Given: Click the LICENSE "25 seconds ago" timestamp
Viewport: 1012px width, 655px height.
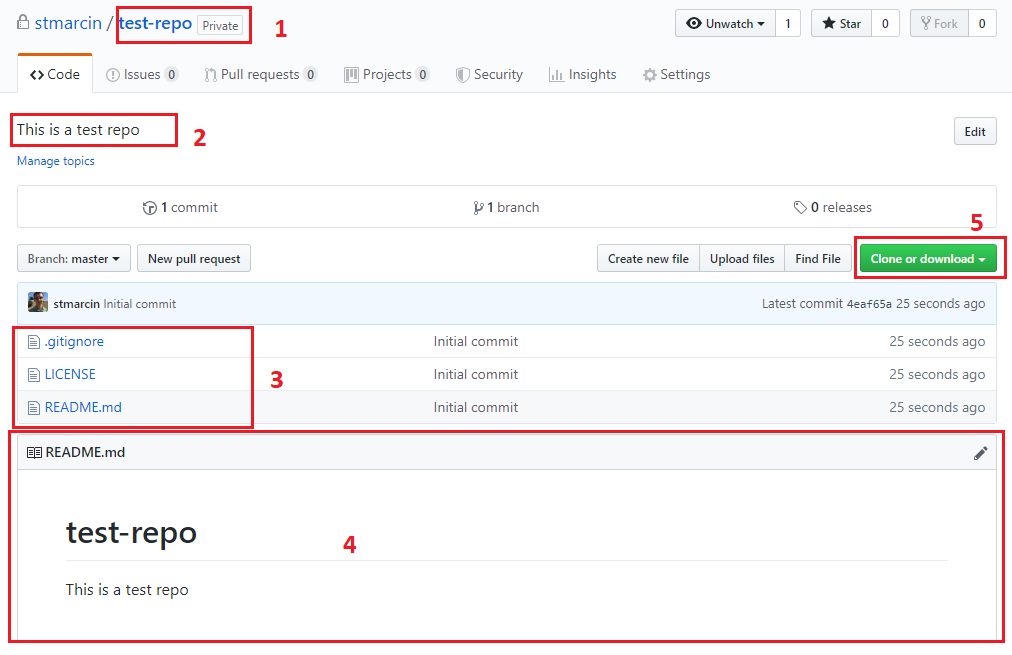Looking at the screenshot, I should pyautogui.click(x=937, y=374).
